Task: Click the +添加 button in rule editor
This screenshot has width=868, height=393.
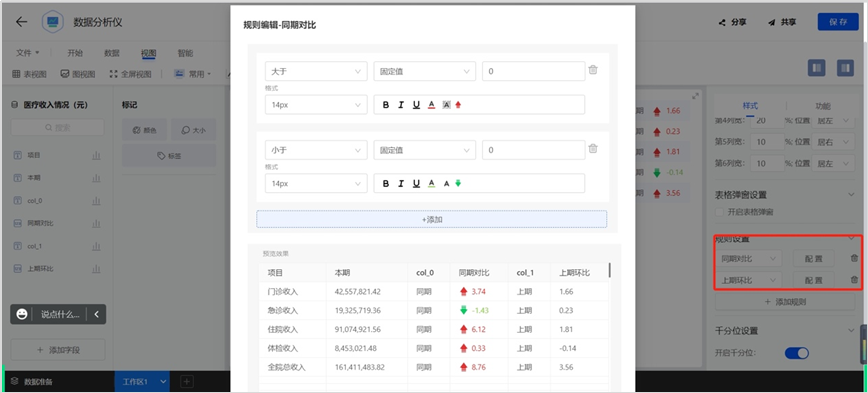Action: click(432, 219)
